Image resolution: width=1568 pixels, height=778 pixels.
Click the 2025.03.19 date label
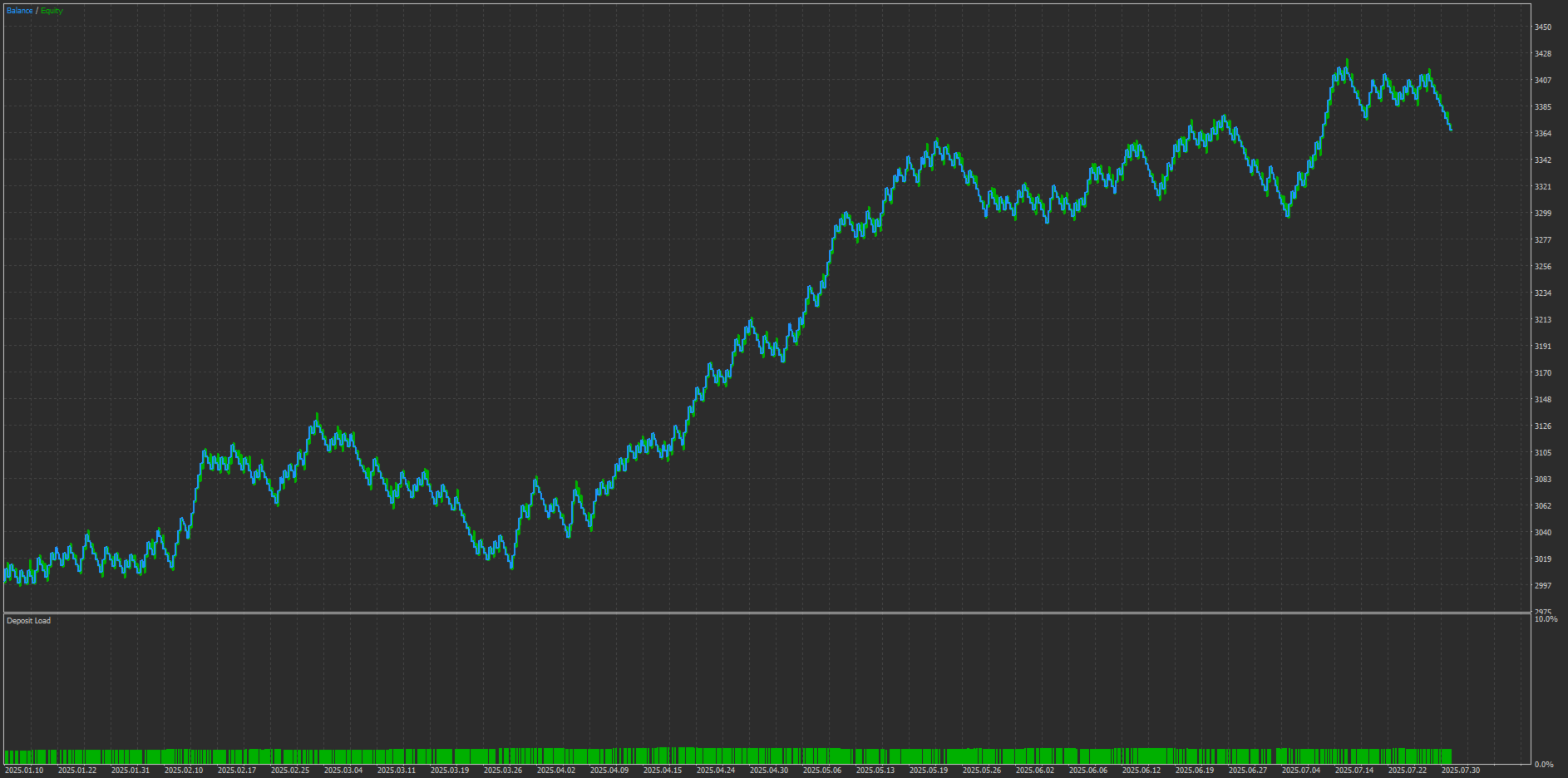(449, 771)
